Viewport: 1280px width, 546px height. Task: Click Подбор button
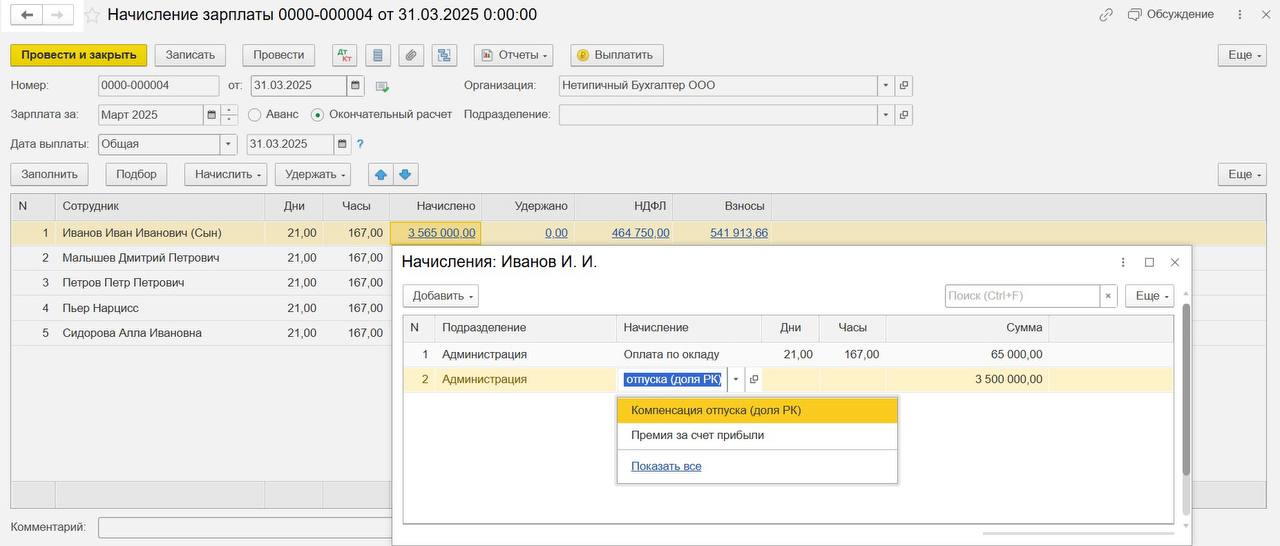136,174
